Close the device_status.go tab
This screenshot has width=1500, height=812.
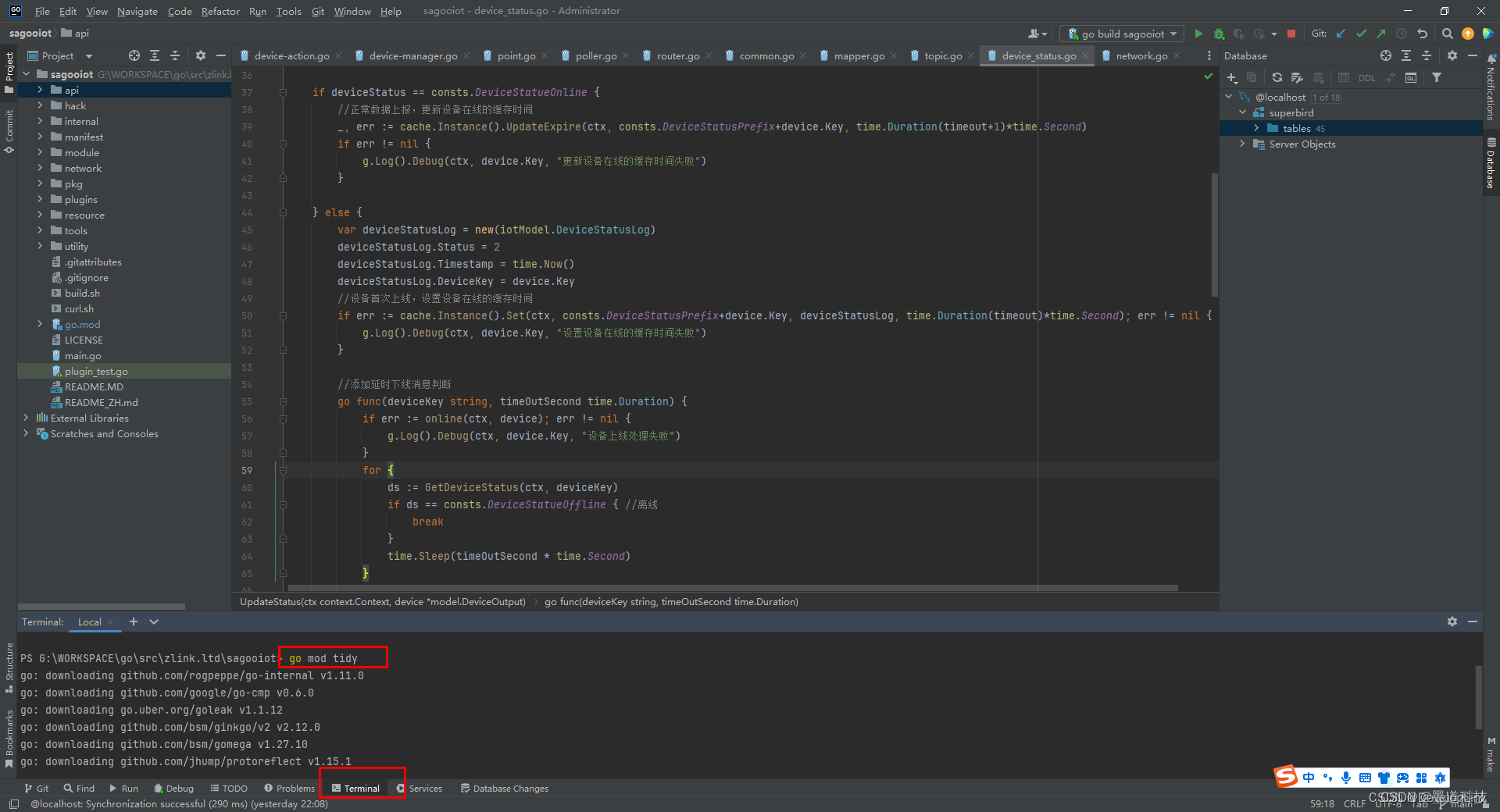coord(1085,55)
